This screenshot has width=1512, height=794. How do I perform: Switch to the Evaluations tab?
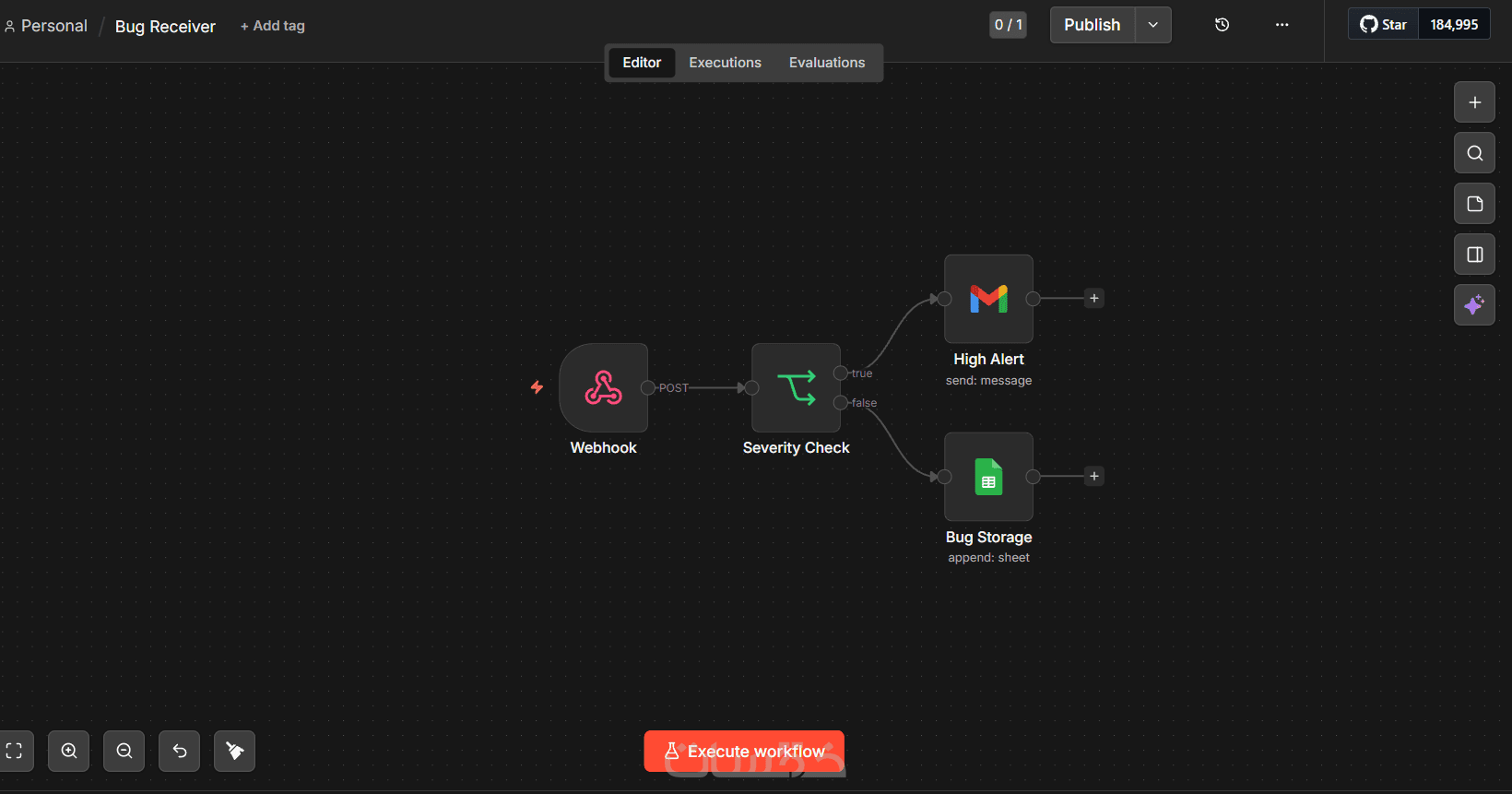826,63
